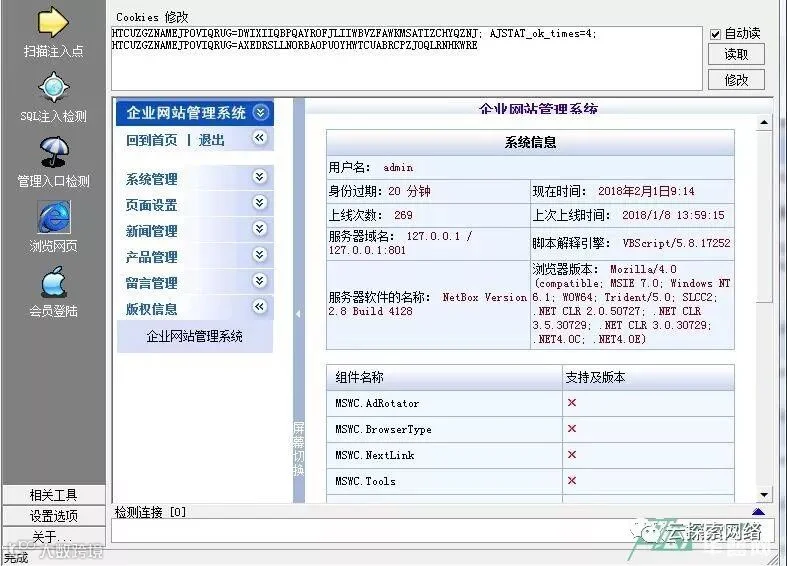
Task: Click the red X beside MSWC.Tools
Action: 572,481
